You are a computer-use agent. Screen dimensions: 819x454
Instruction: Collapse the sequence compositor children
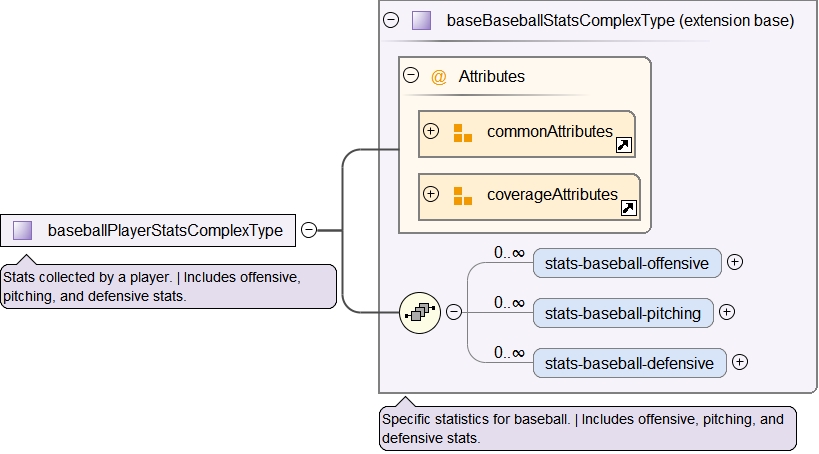pos(453,312)
